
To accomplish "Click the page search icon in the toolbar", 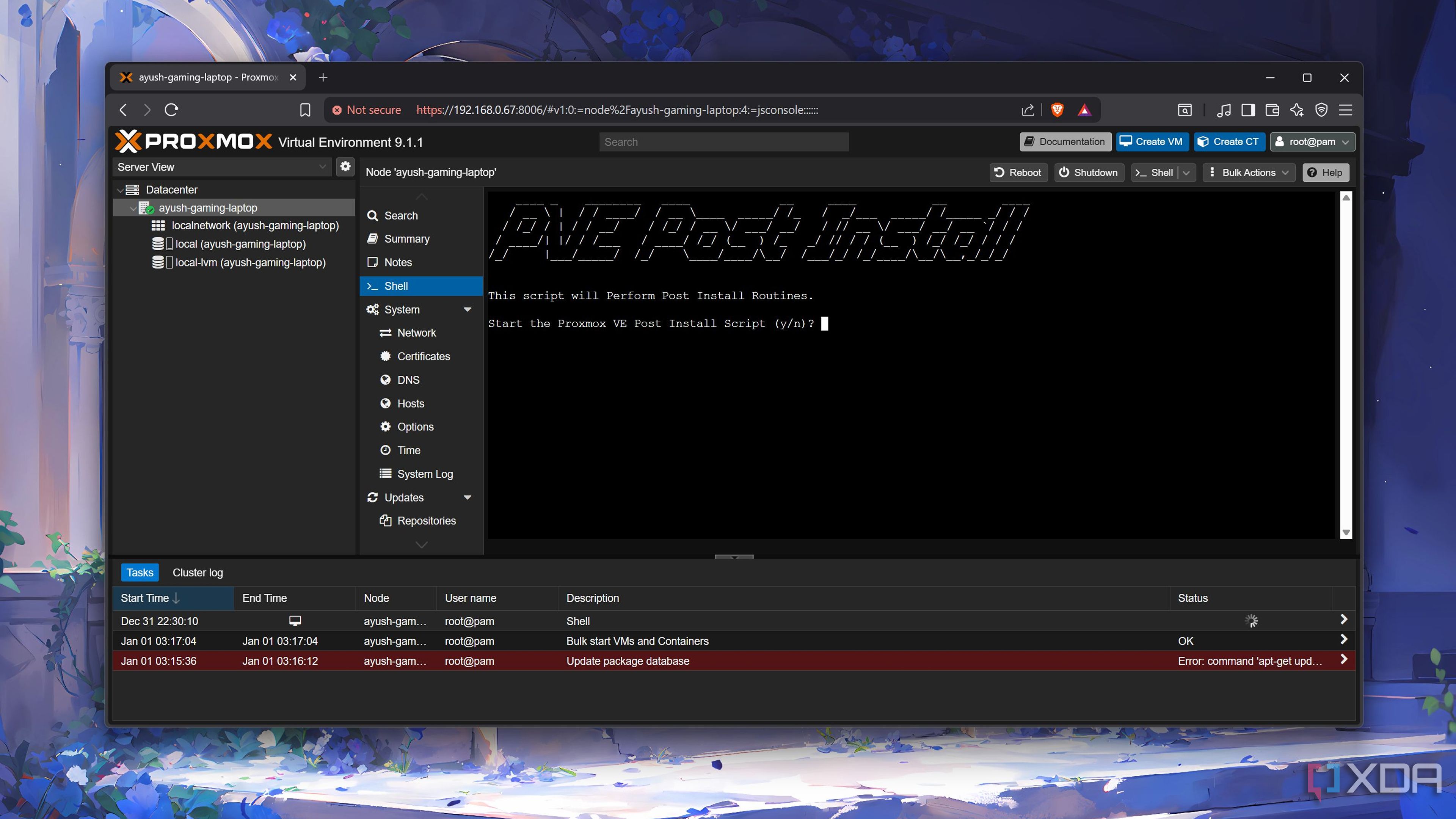I will coord(1185,110).
